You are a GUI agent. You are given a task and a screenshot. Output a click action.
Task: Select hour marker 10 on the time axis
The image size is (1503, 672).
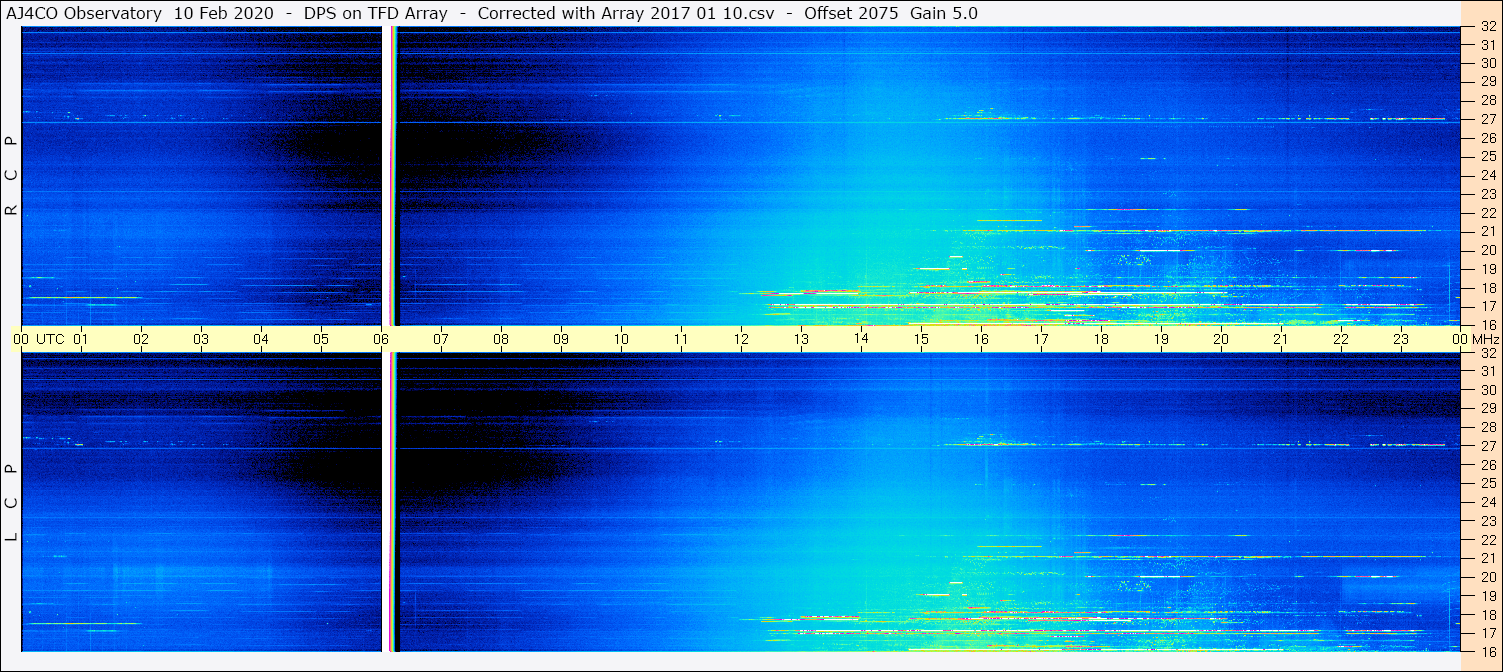(621, 339)
